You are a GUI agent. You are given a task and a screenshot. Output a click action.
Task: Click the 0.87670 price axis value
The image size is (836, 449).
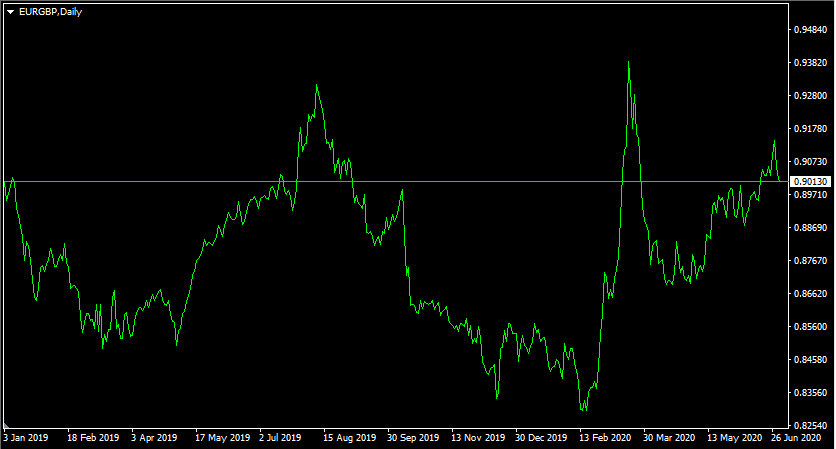click(810, 261)
